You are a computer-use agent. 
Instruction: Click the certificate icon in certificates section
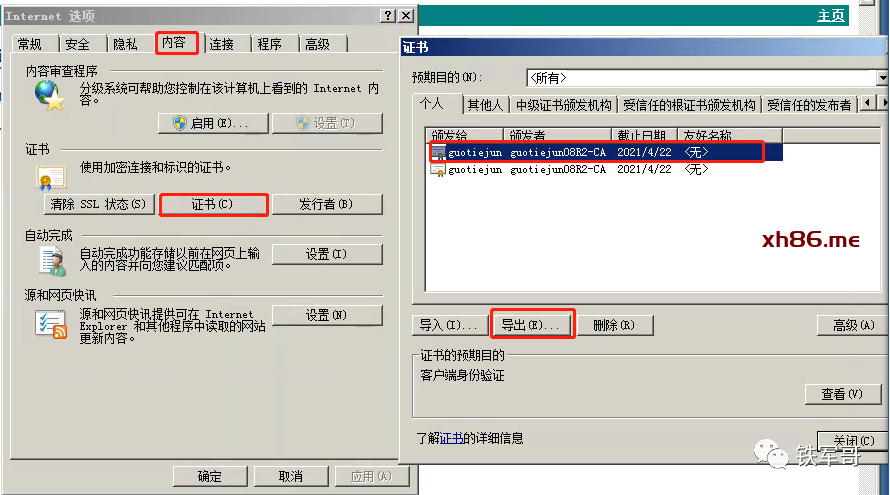tap(52, 178)
